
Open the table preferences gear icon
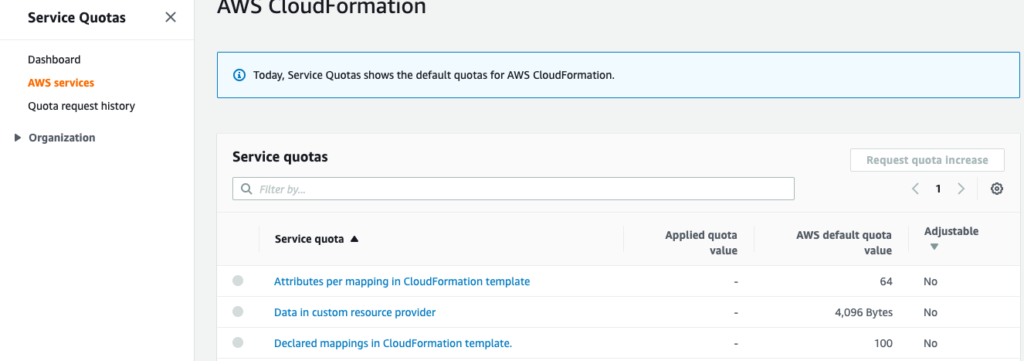tap(997, 189)
